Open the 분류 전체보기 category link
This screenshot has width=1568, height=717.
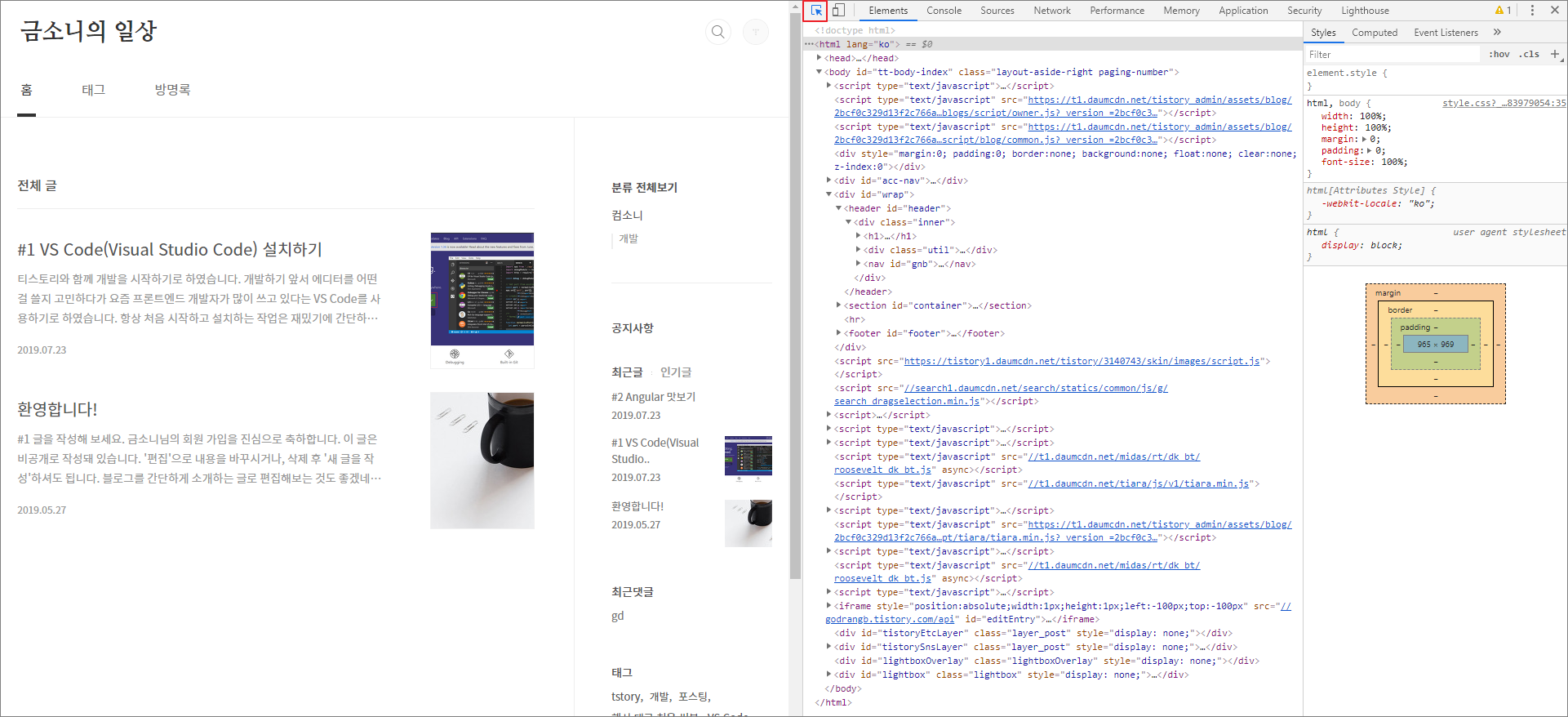click(644, 187)
